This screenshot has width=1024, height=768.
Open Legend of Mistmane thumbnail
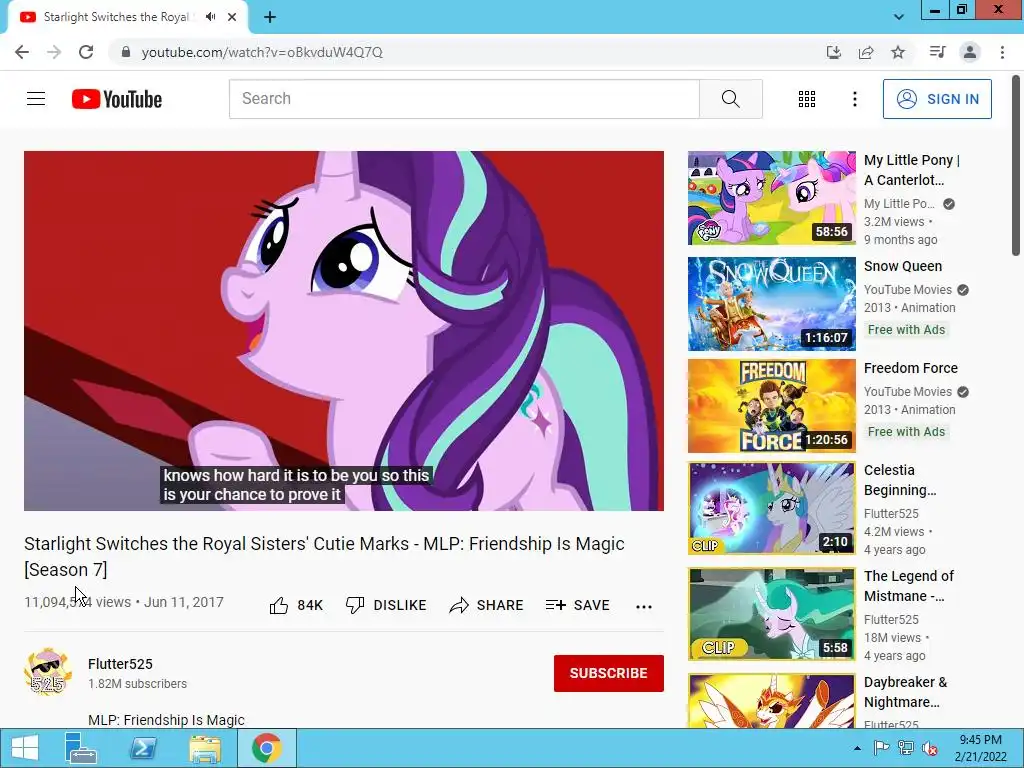[x=771, y=614]
